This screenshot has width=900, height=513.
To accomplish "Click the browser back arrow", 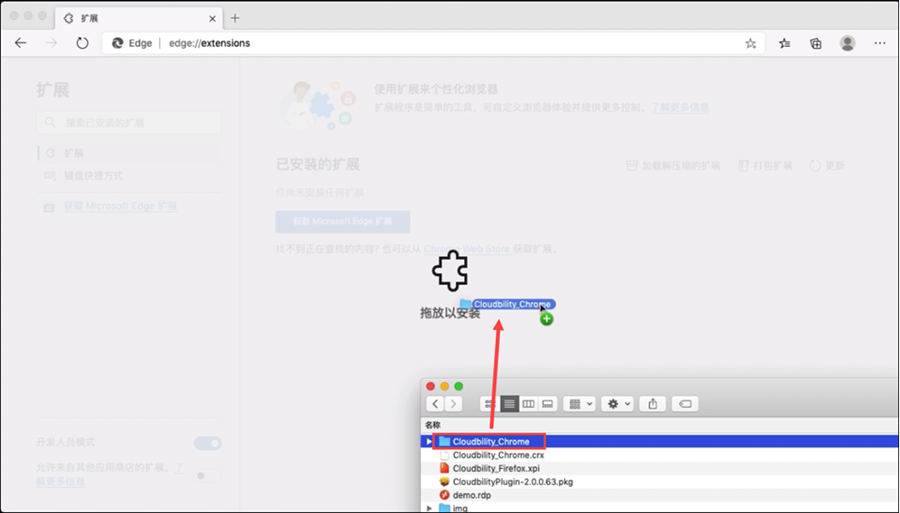I will coord(20,43).
